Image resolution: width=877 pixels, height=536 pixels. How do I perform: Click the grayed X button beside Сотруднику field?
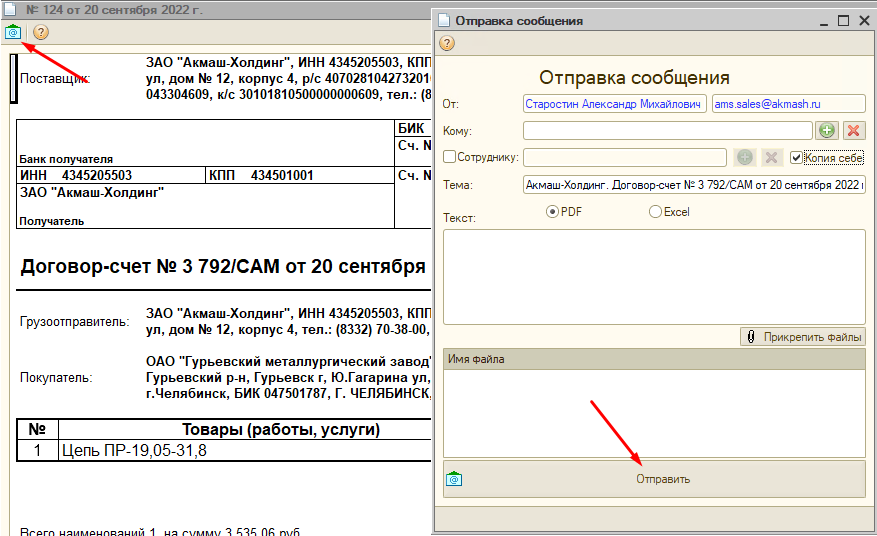[x=771, y=157]
